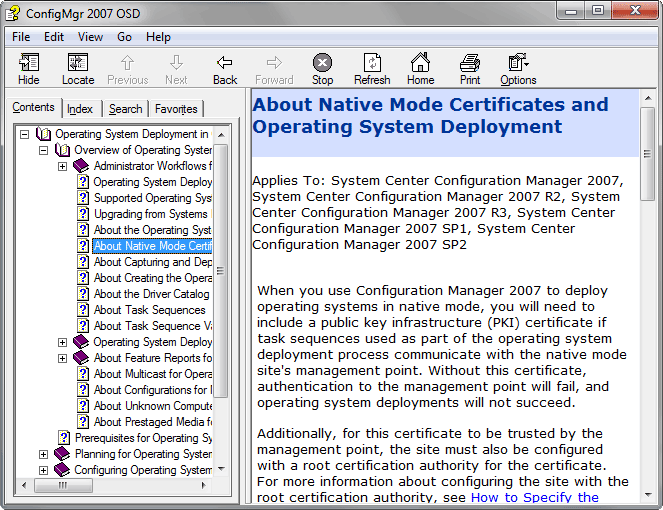This screenshot has width=663, height=510.
Task: Expand the Configuring Operating System node
Action: point(43,470)
